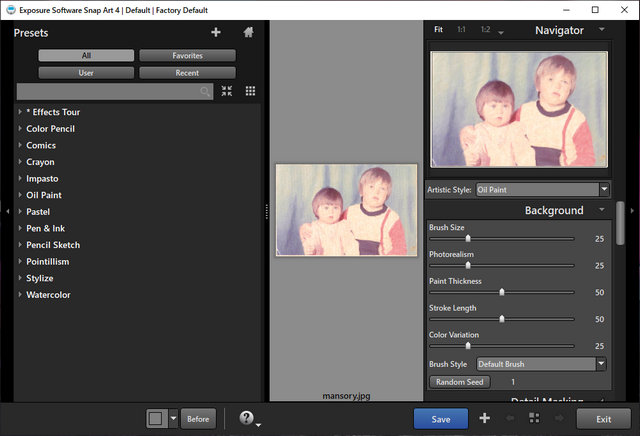640x436 pixels.
Task: Set navigator zoom to Fit
Action: point(438,30)
